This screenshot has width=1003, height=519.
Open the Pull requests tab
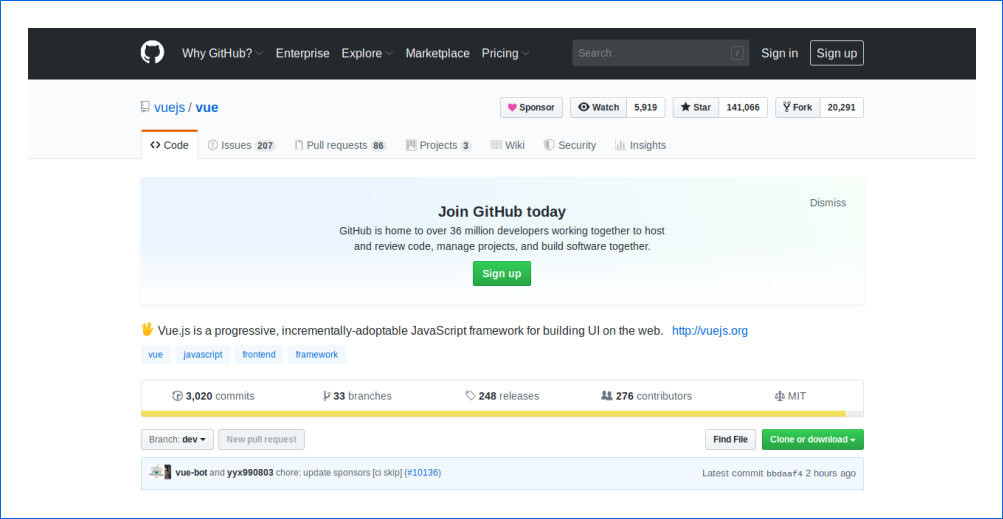(x=339, y=145)
